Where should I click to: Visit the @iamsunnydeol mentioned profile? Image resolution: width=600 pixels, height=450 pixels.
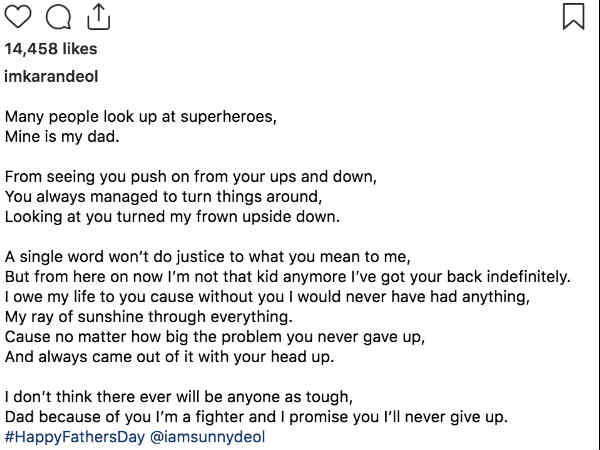(x=207, y=437)
